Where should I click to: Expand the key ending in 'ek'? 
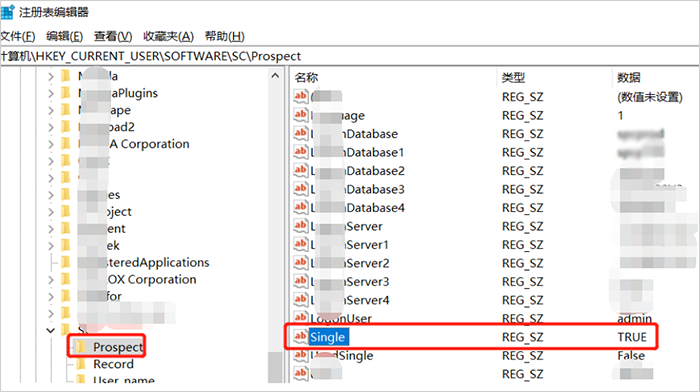(50, 246)
